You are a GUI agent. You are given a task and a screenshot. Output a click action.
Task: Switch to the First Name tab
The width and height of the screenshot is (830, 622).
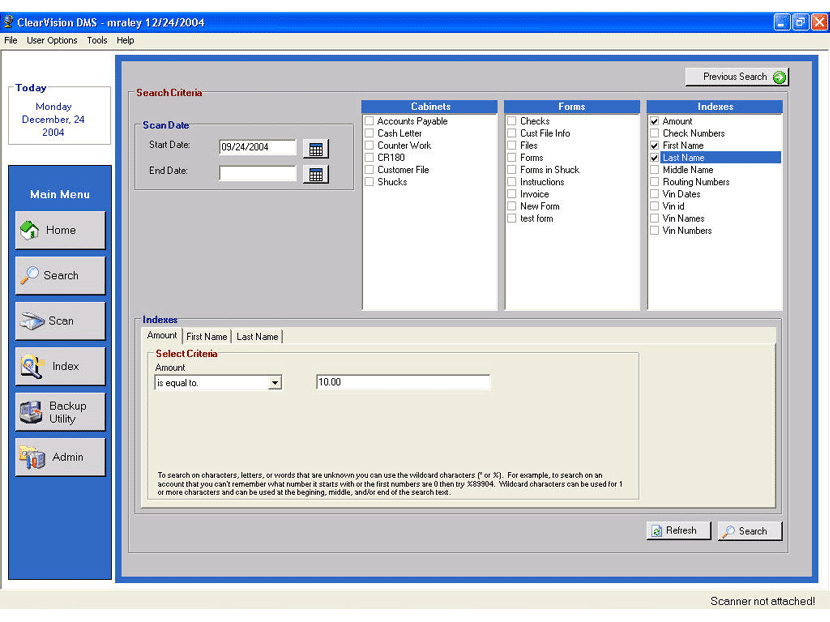tap(207, 337)
